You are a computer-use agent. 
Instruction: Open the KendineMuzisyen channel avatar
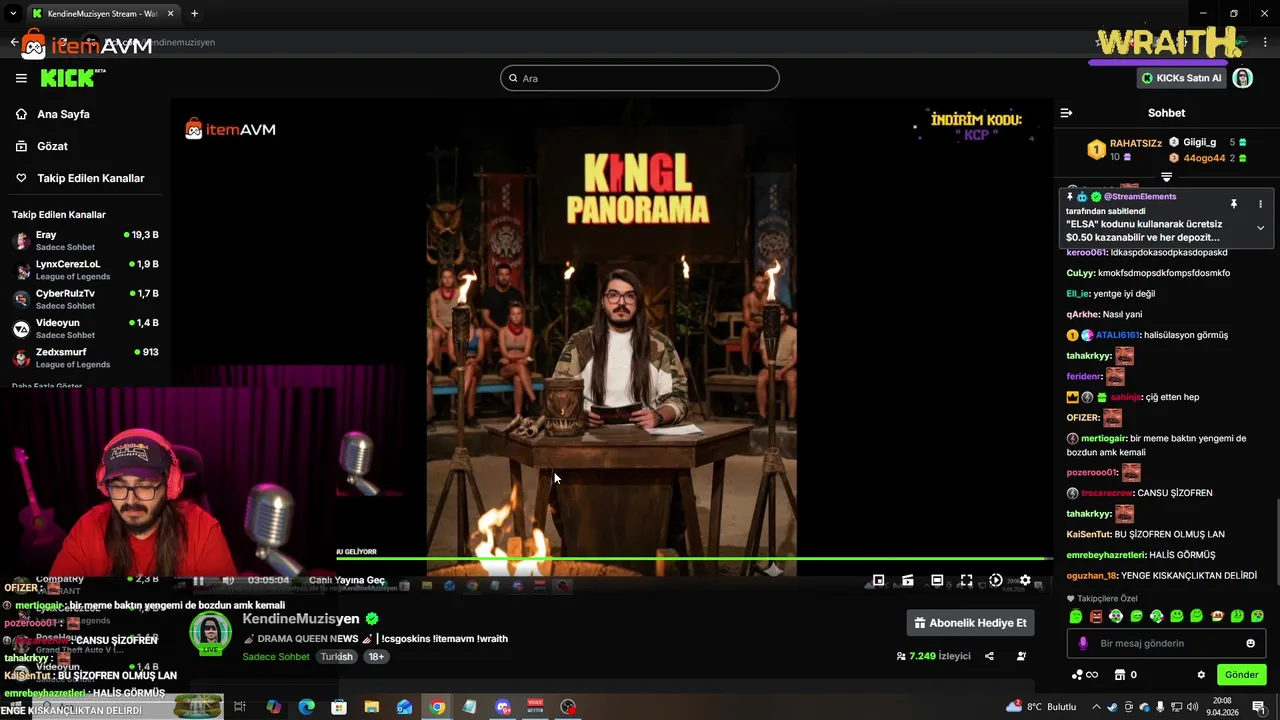click(x=210, y=633)
